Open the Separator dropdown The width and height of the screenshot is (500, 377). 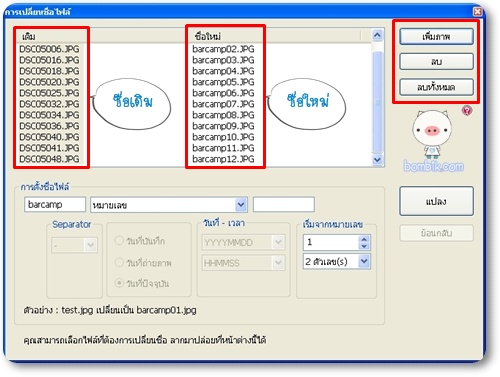click(90, 245)
